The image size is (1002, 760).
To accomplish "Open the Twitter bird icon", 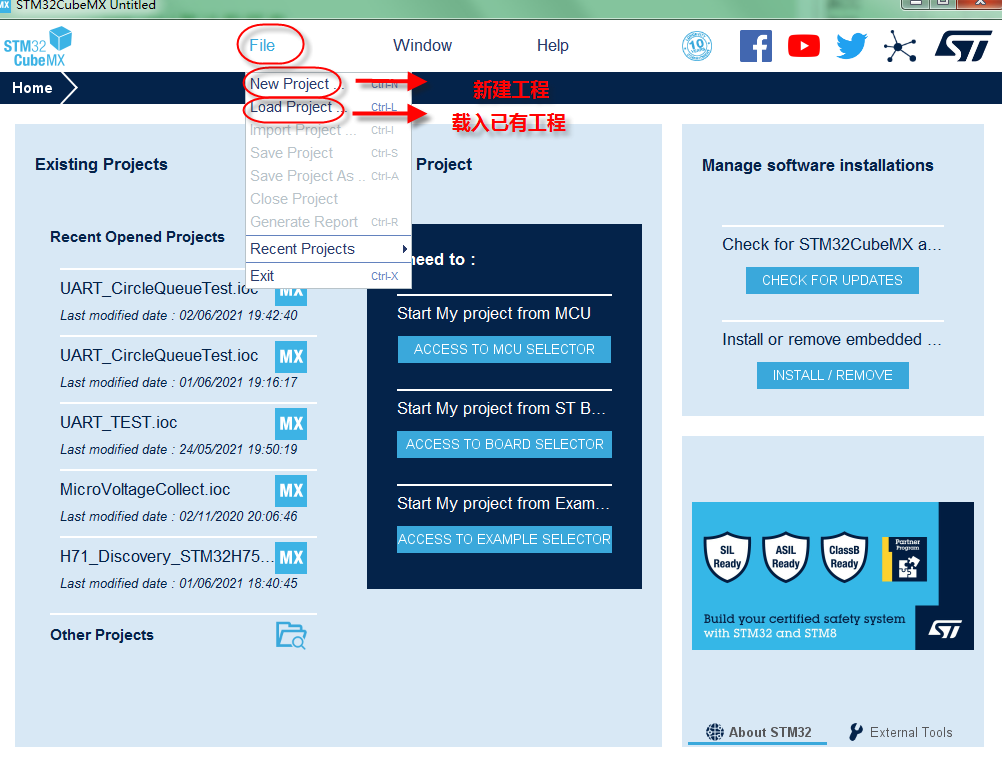I will point(851,46).
